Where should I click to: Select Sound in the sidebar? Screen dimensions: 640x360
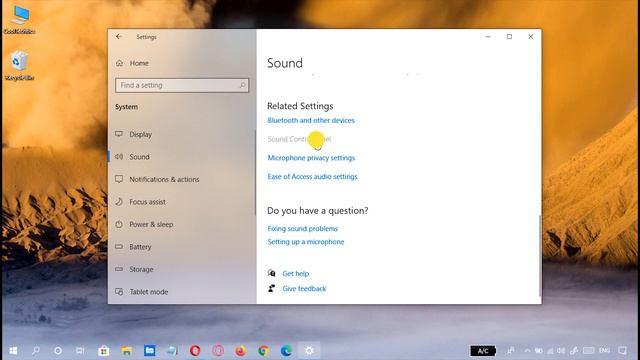pos(139,157)
